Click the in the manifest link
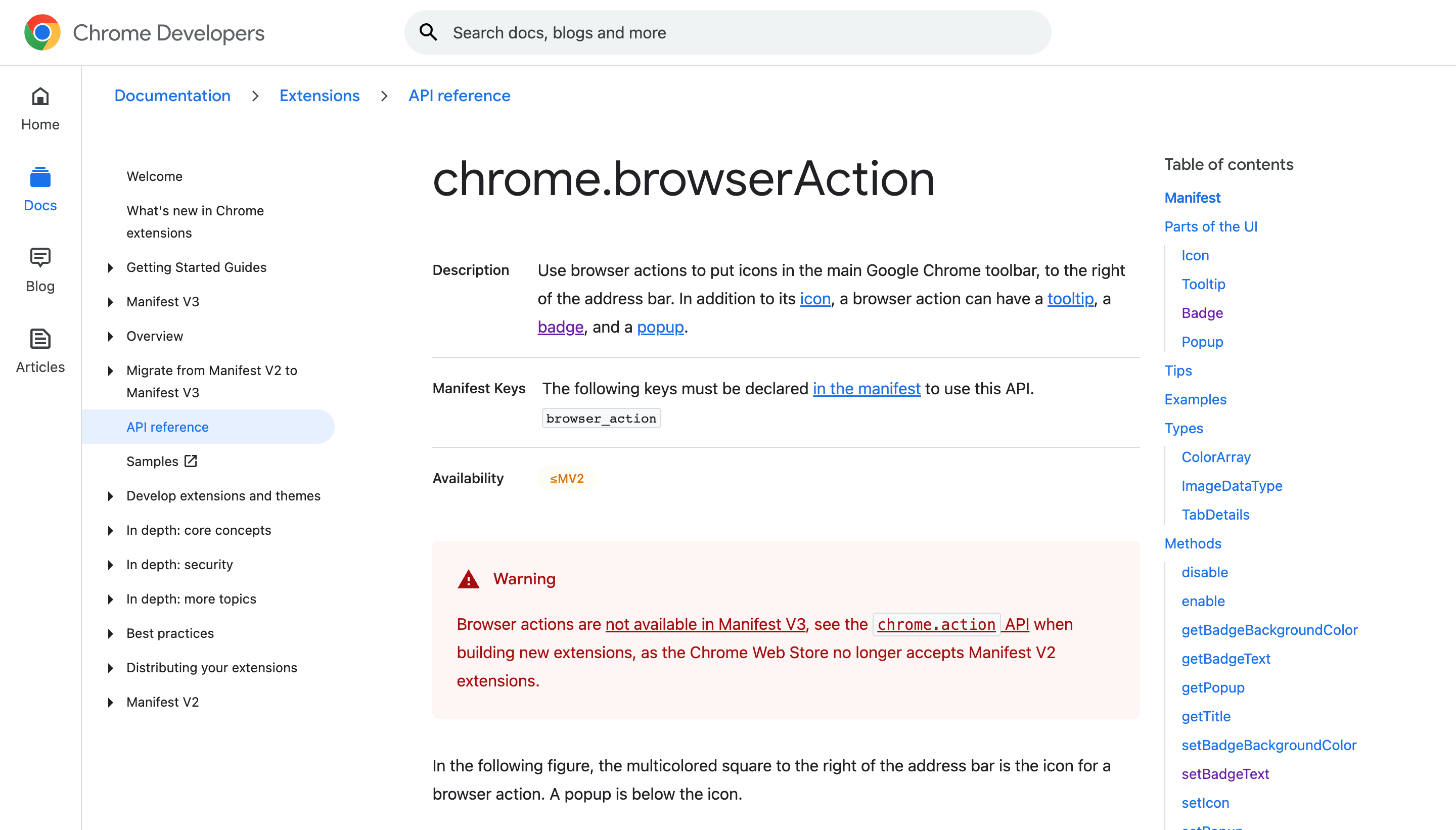Image resolution: width=1456 pixels, height=830 pixels. tap(866, 388)
